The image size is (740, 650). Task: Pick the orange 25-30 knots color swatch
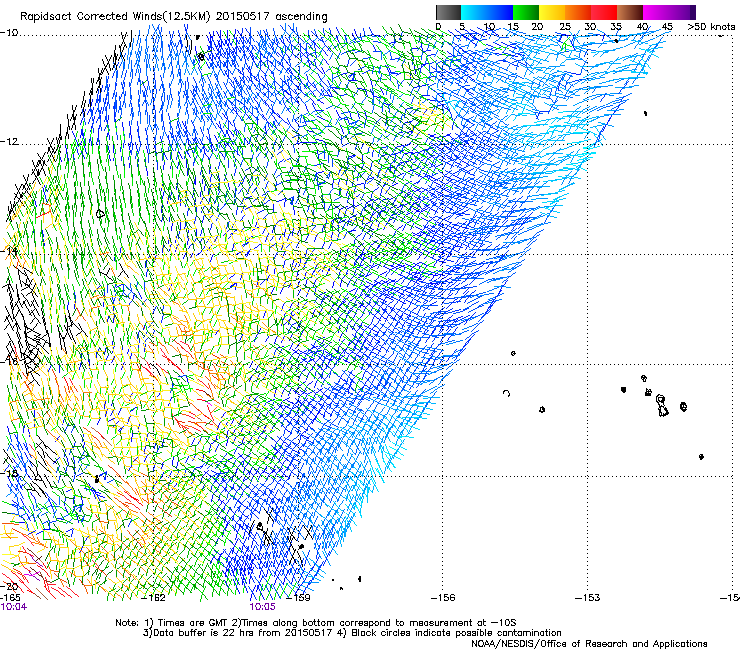click(578, 12)
